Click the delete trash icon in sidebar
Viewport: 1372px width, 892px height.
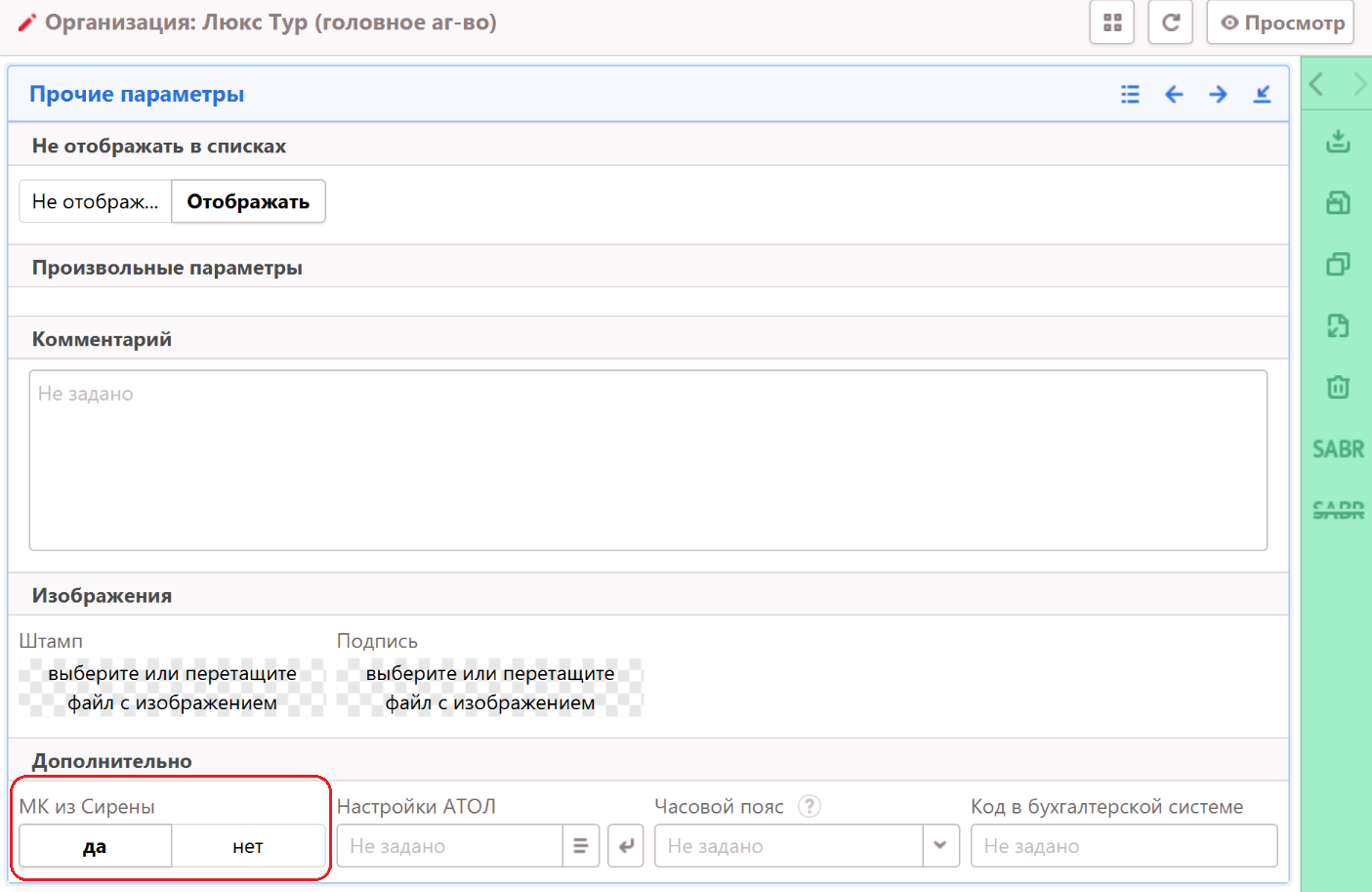coord(1338,387)
